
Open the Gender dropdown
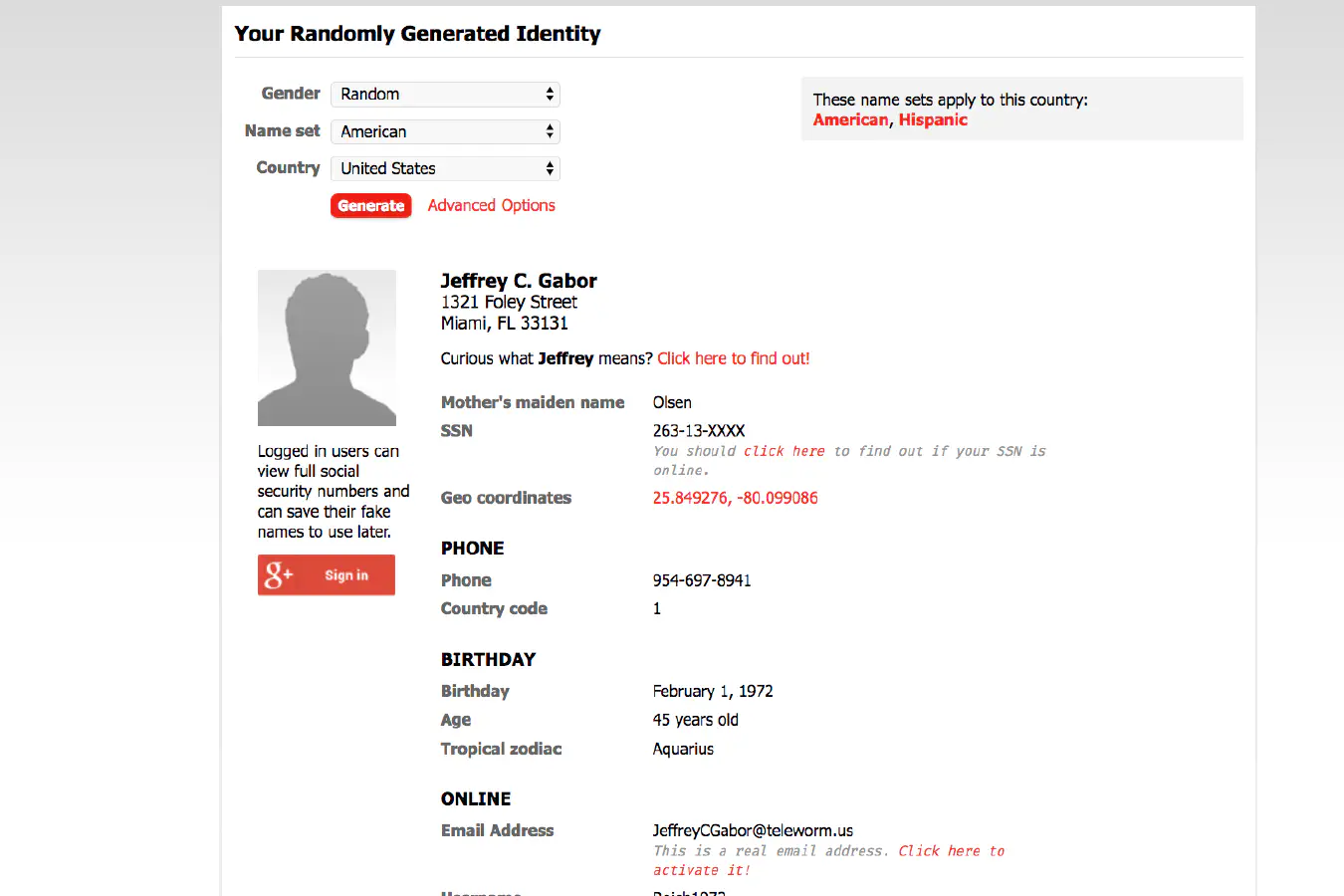445,95
